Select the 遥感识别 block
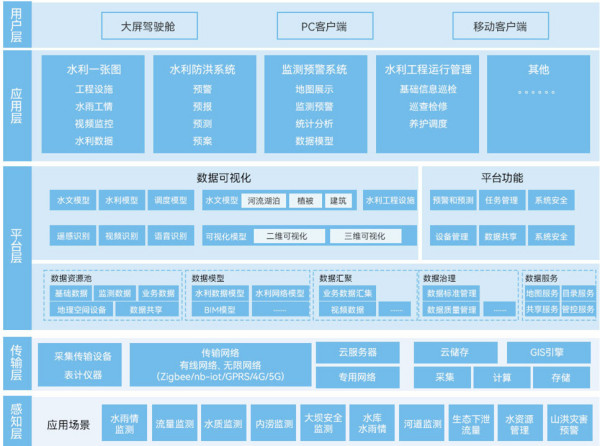This screenshot has height=446, width=600. pos(72,237)
